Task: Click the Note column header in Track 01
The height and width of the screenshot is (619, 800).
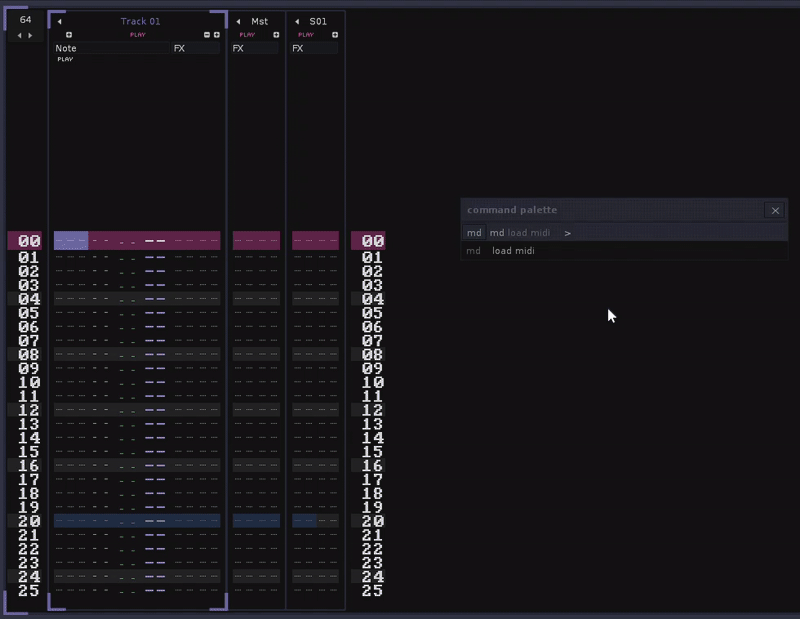Action: pos(112,48)
